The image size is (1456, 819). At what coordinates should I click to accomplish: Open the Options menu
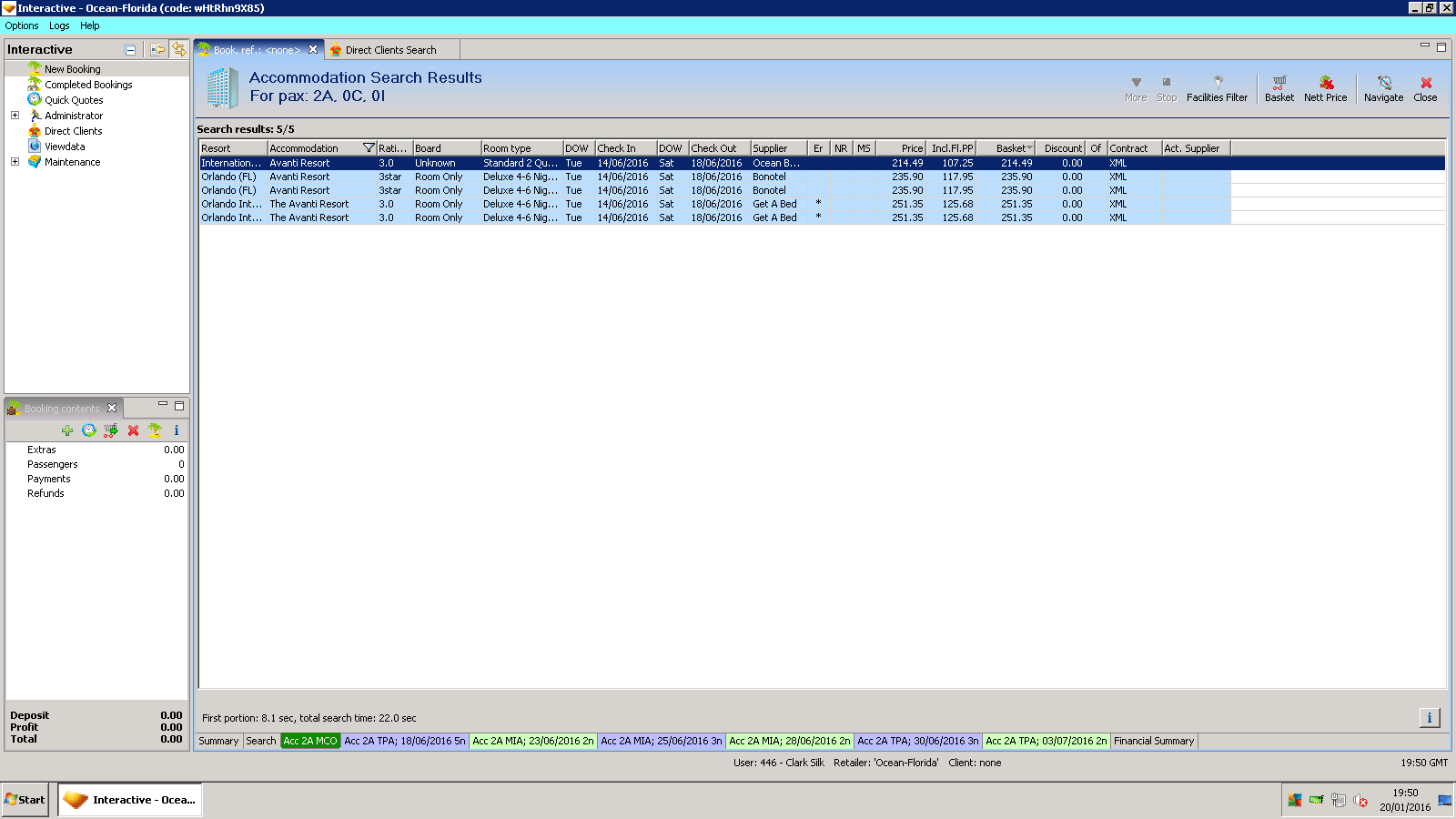pos(22,25)
